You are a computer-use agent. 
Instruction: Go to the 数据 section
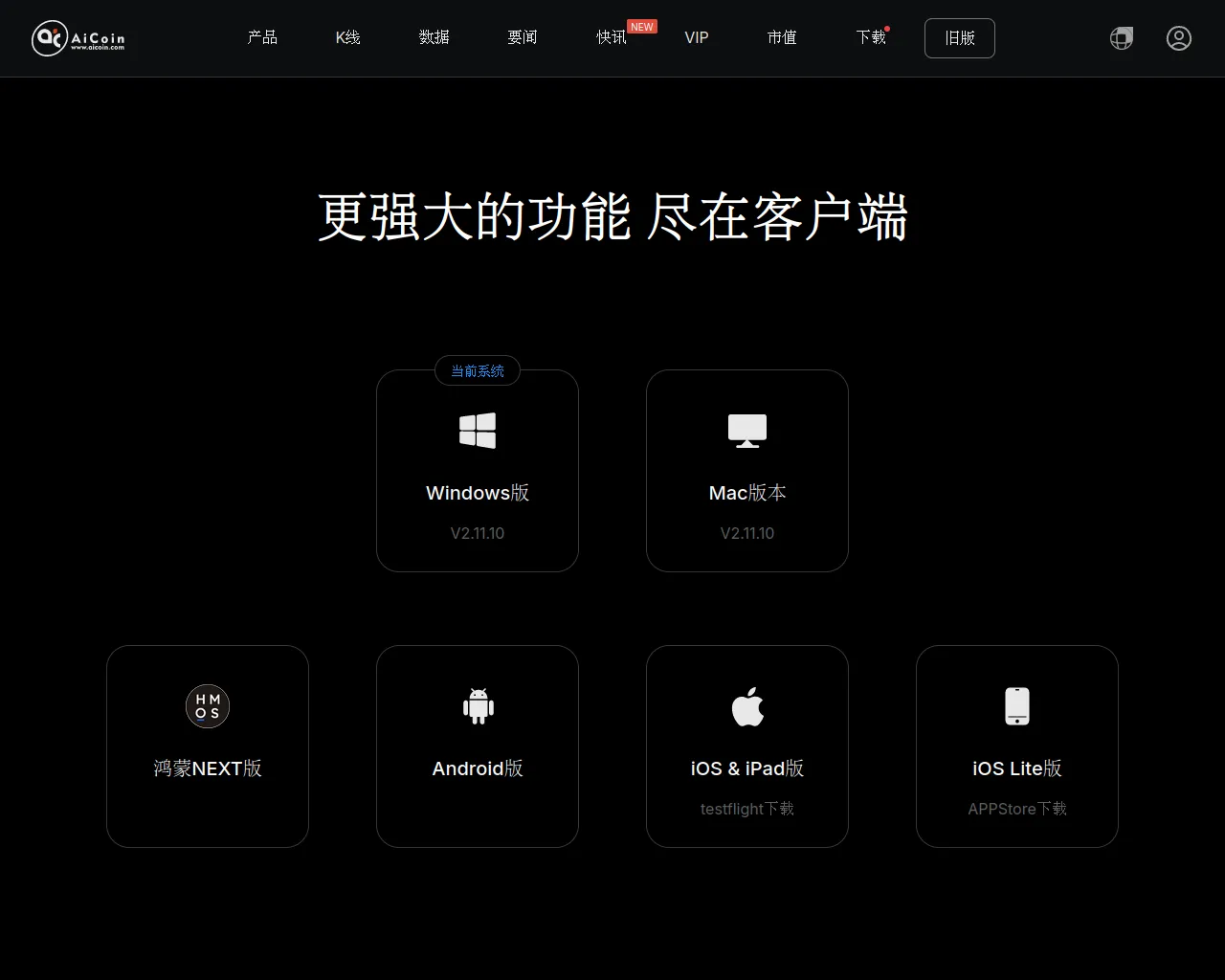tap(434, 37)
